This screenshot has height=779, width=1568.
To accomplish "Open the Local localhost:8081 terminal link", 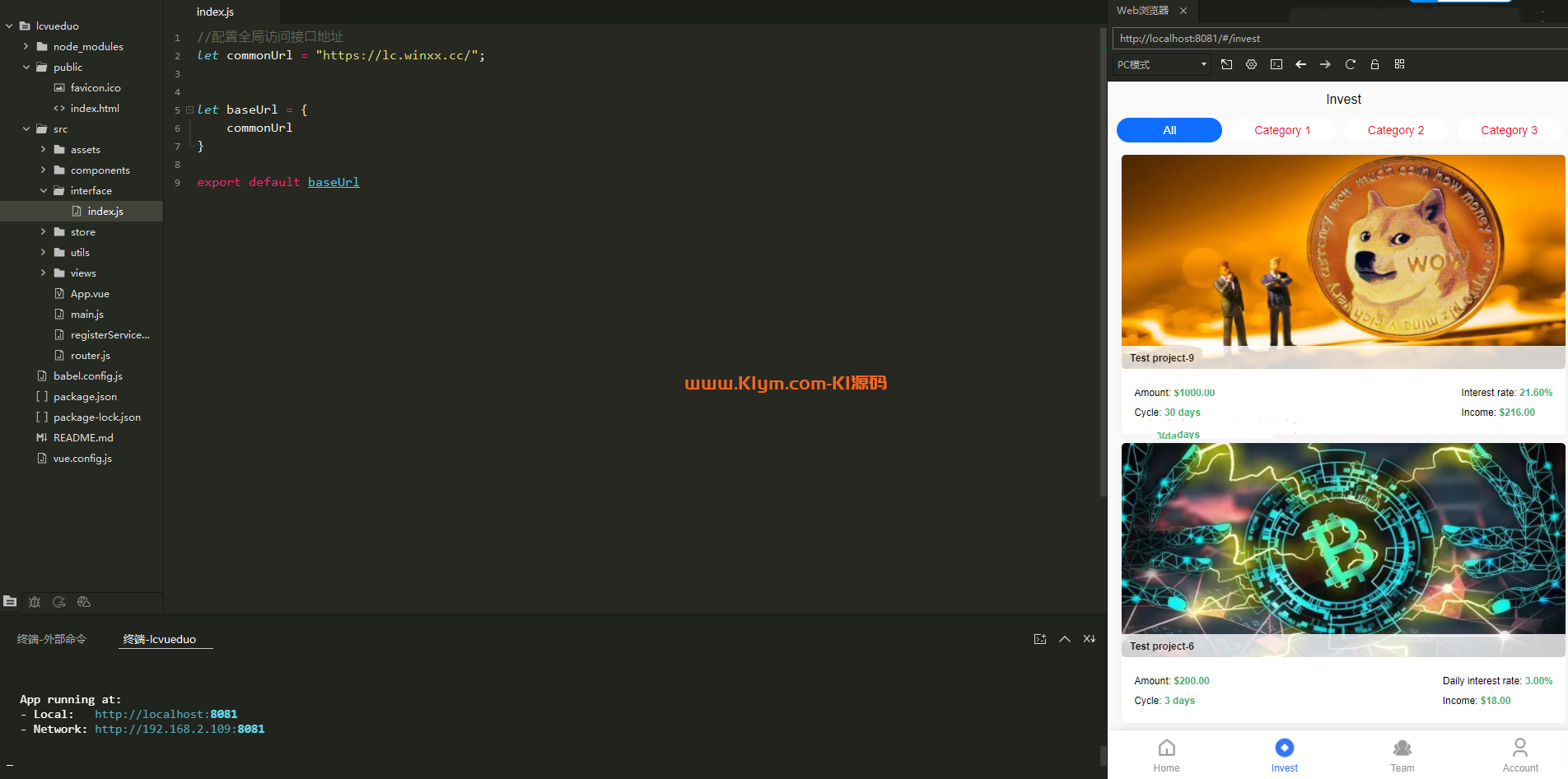I will (166, 715).
